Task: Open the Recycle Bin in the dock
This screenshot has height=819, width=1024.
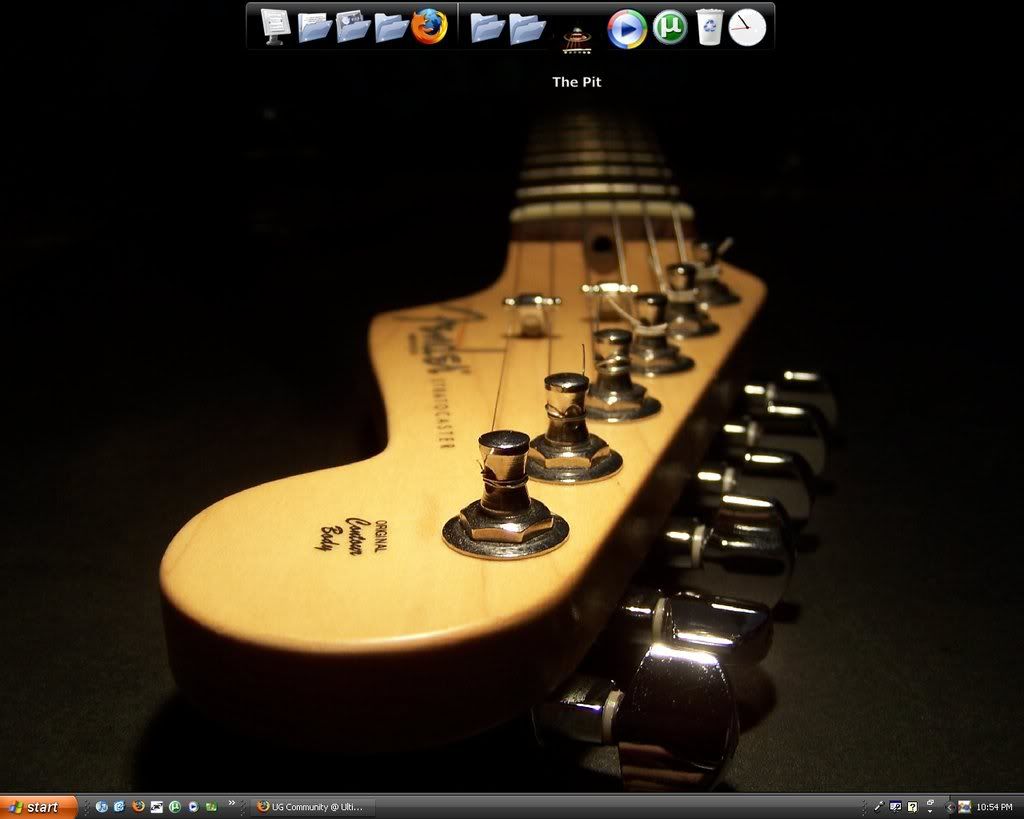Action: point(709,27)
